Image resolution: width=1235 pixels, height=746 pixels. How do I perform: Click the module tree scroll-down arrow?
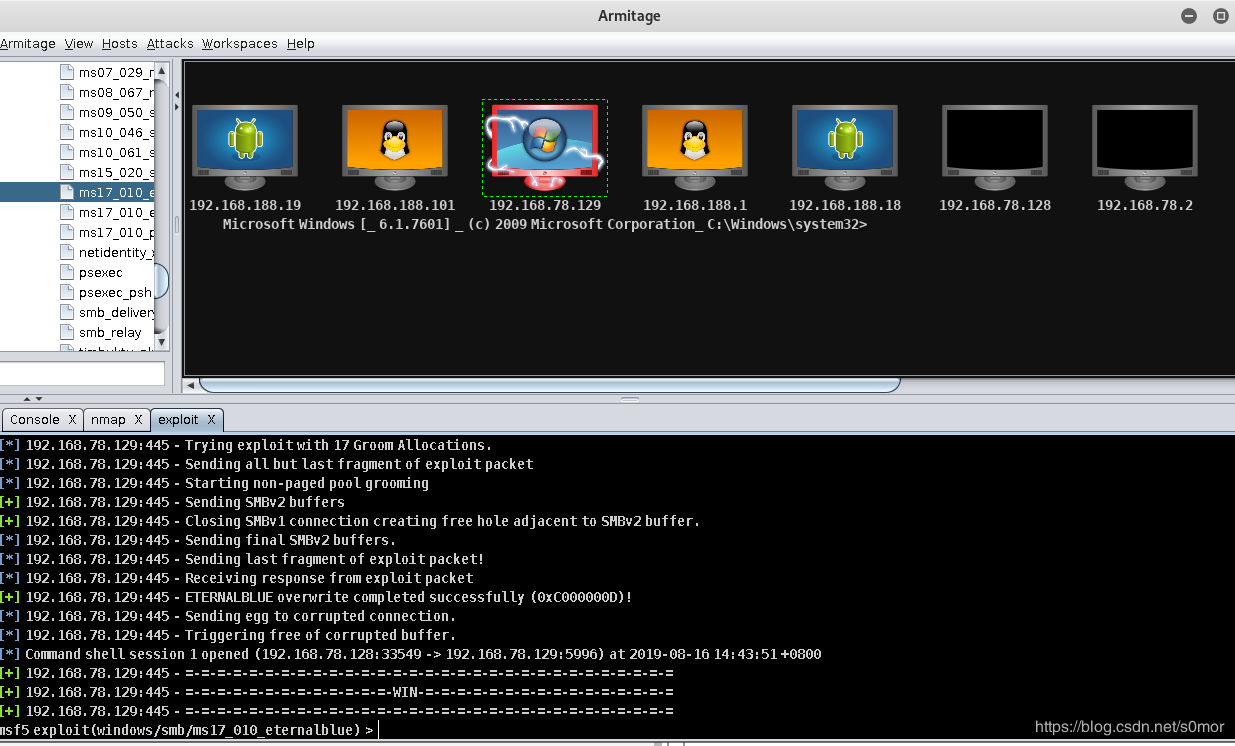click(x=161, y=342)
